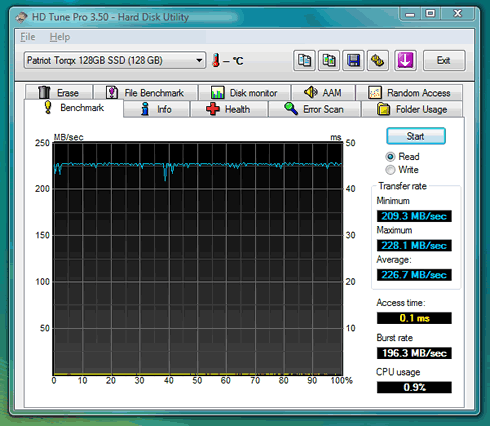Screen dimensions: 490x426
Task: Open the options wrench icon
Action: coord(378,61)
